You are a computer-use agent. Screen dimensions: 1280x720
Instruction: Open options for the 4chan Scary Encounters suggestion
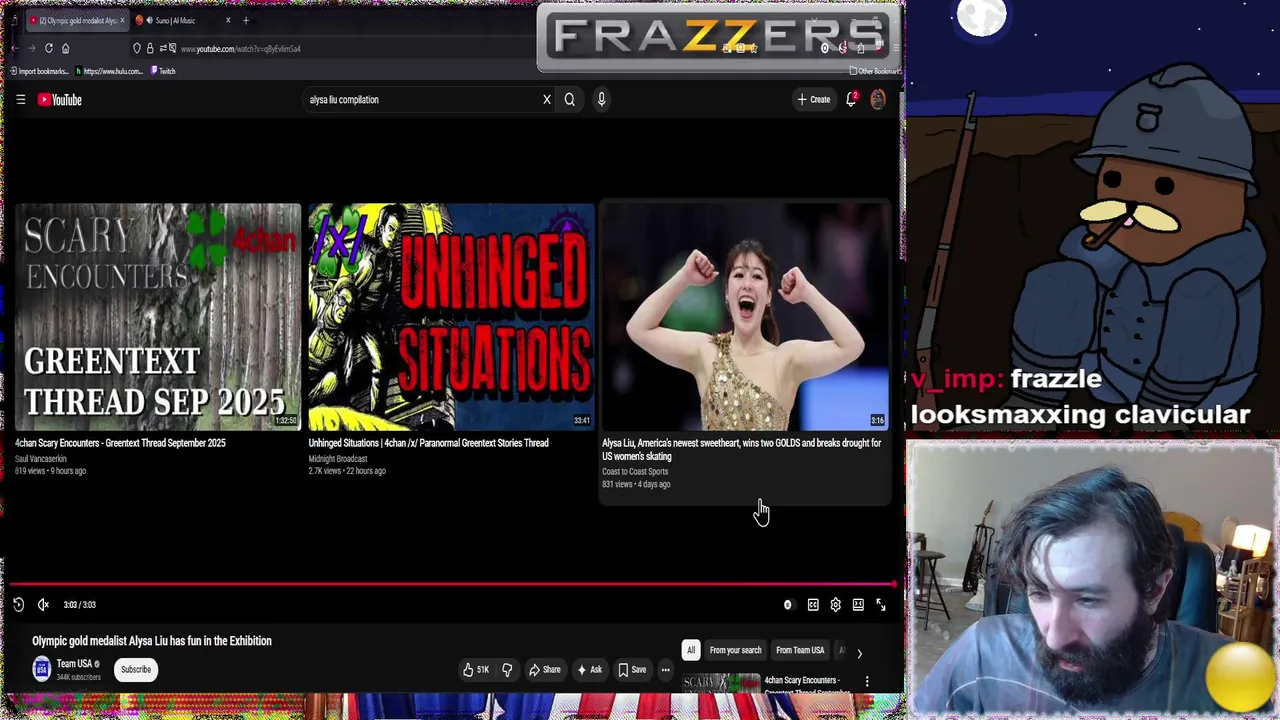tap(867, 682)
